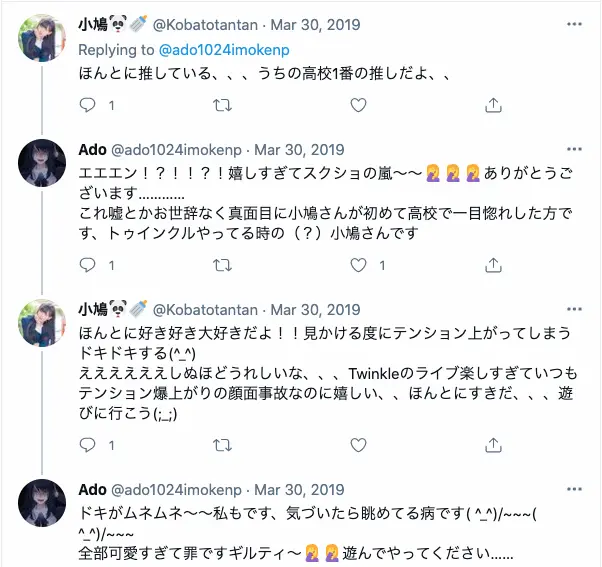Open more menu on 小鳩's second tweet
Image resolution: width=602 pixels, height=567 pixels.
tap(570, 310)
